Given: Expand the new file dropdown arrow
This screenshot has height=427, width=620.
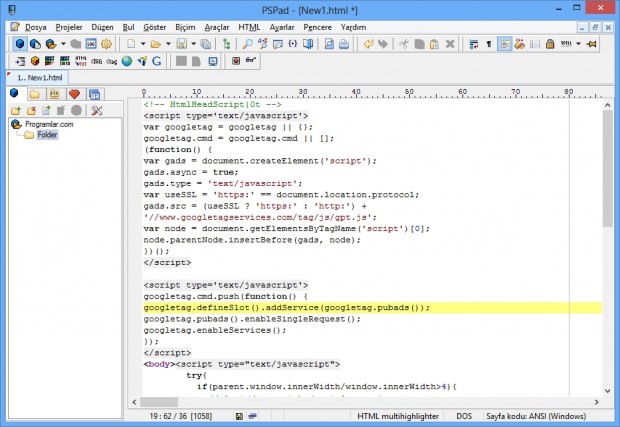Looking at the screenshot, I should point(143,44).
